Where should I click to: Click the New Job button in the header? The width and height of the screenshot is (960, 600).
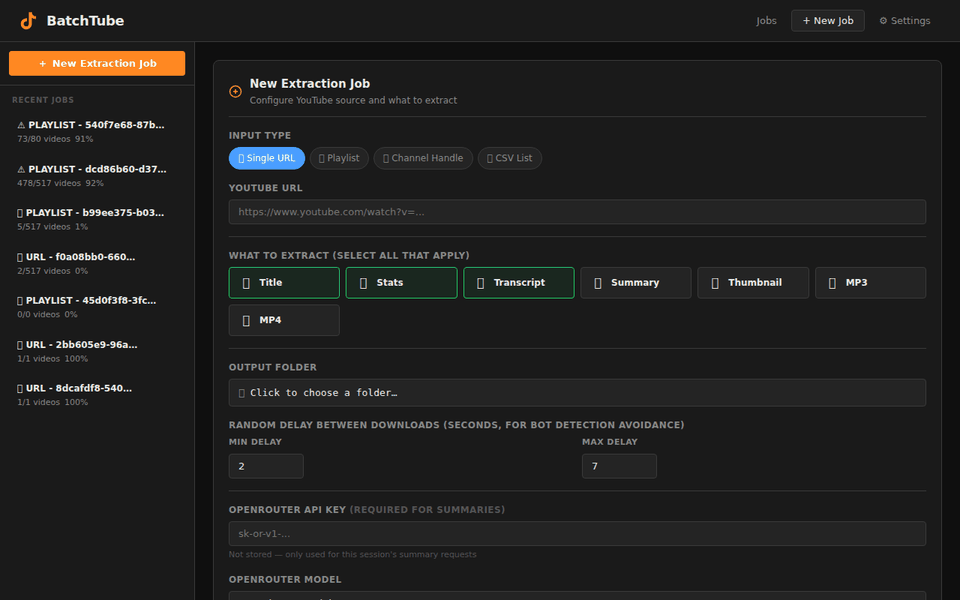point(827,20)
